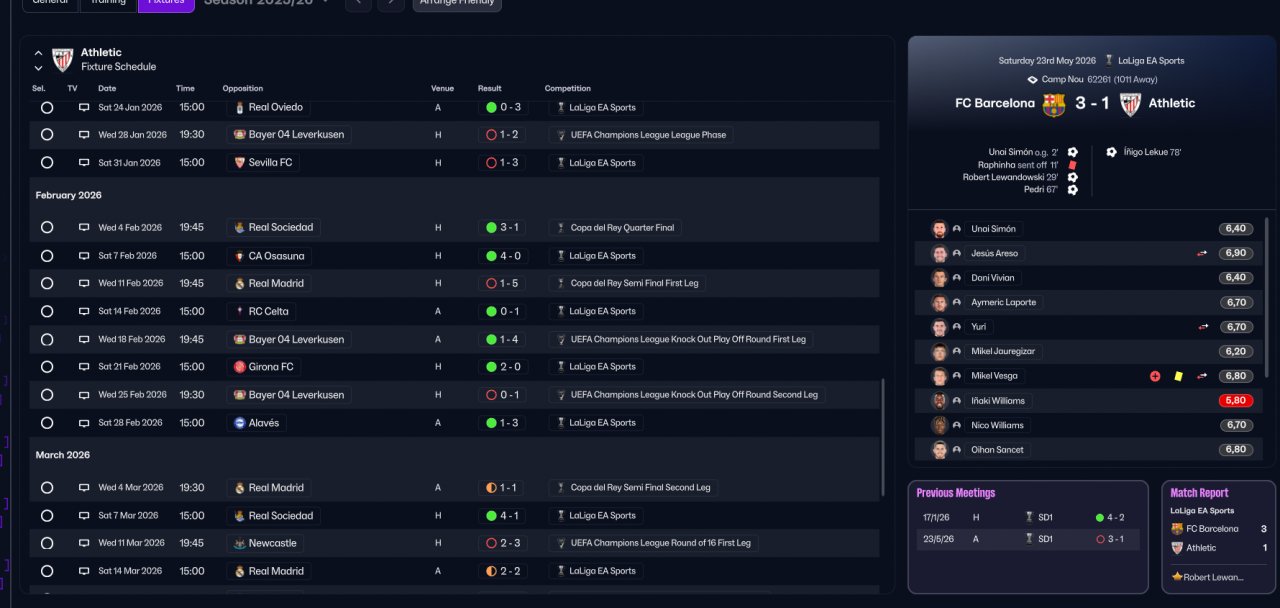Go to previous season with left arrow
This screenshot has height=608, width=1280.
click(358, 3)
